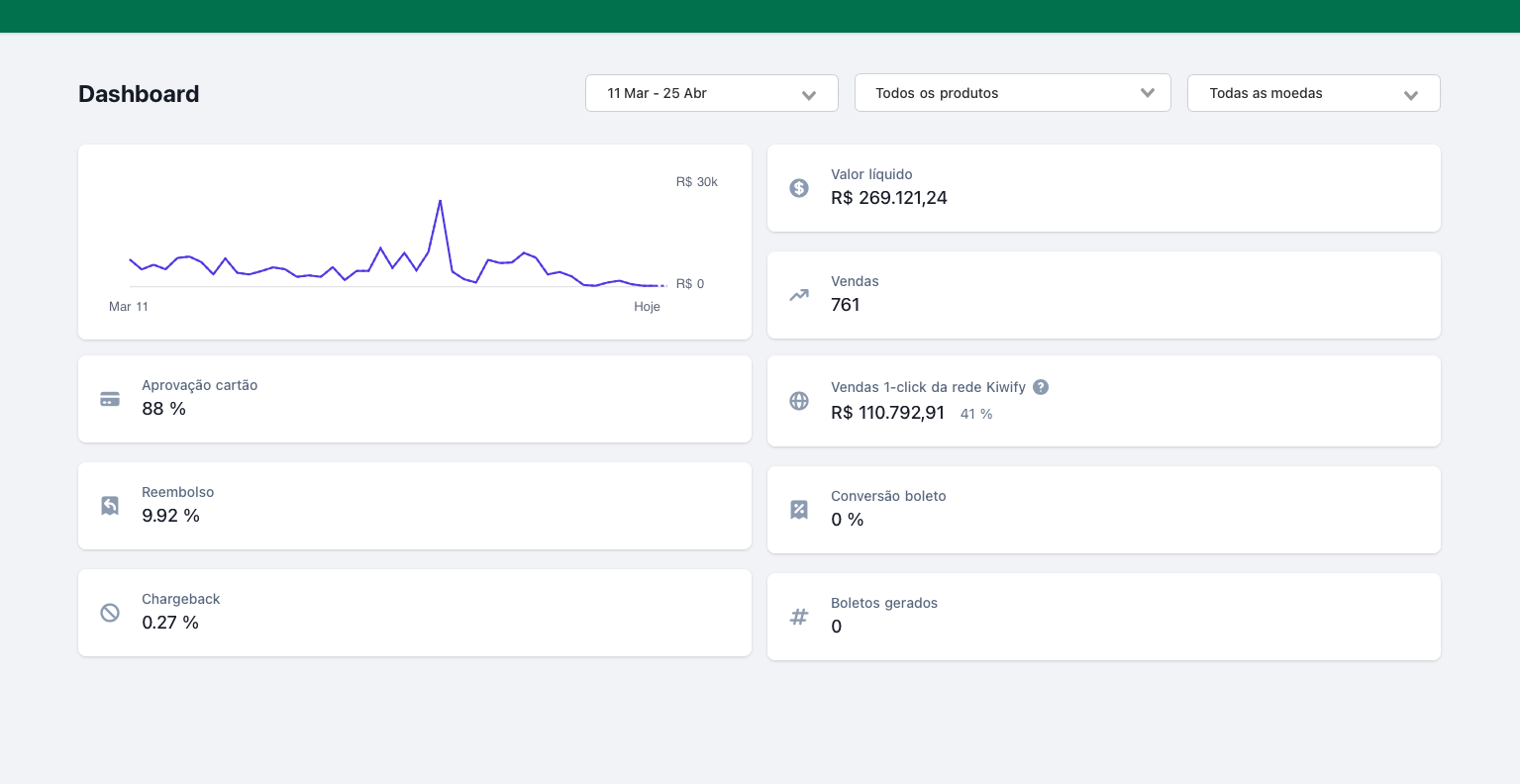Click the barcode icon for Conversão boleto
Image resolution: width=1520 pixels, height=784 pixels.
tap(799, 509)
